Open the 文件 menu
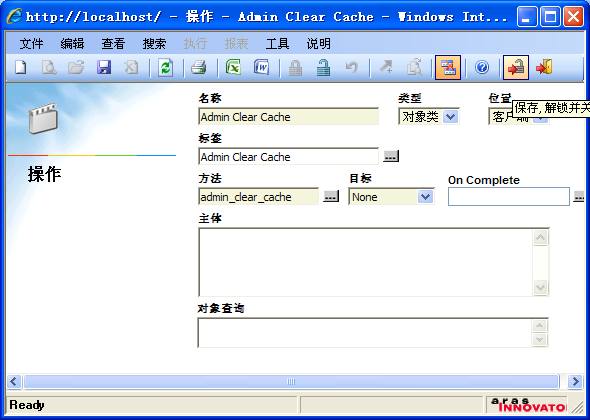Viewport: 590px width, 420px height. click(31, 44)
